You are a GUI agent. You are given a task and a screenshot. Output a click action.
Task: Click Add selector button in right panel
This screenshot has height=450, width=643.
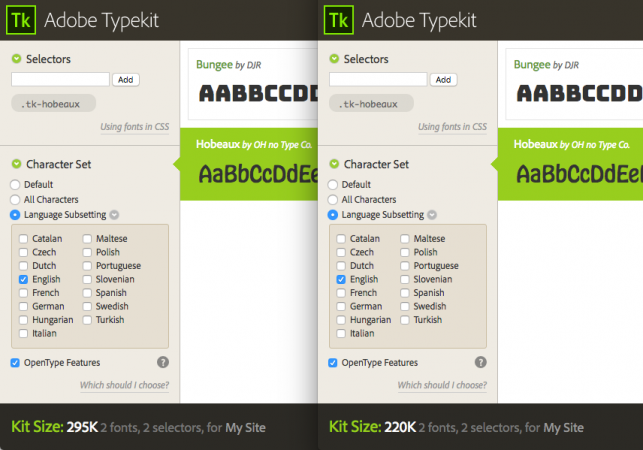pos(444,80)
